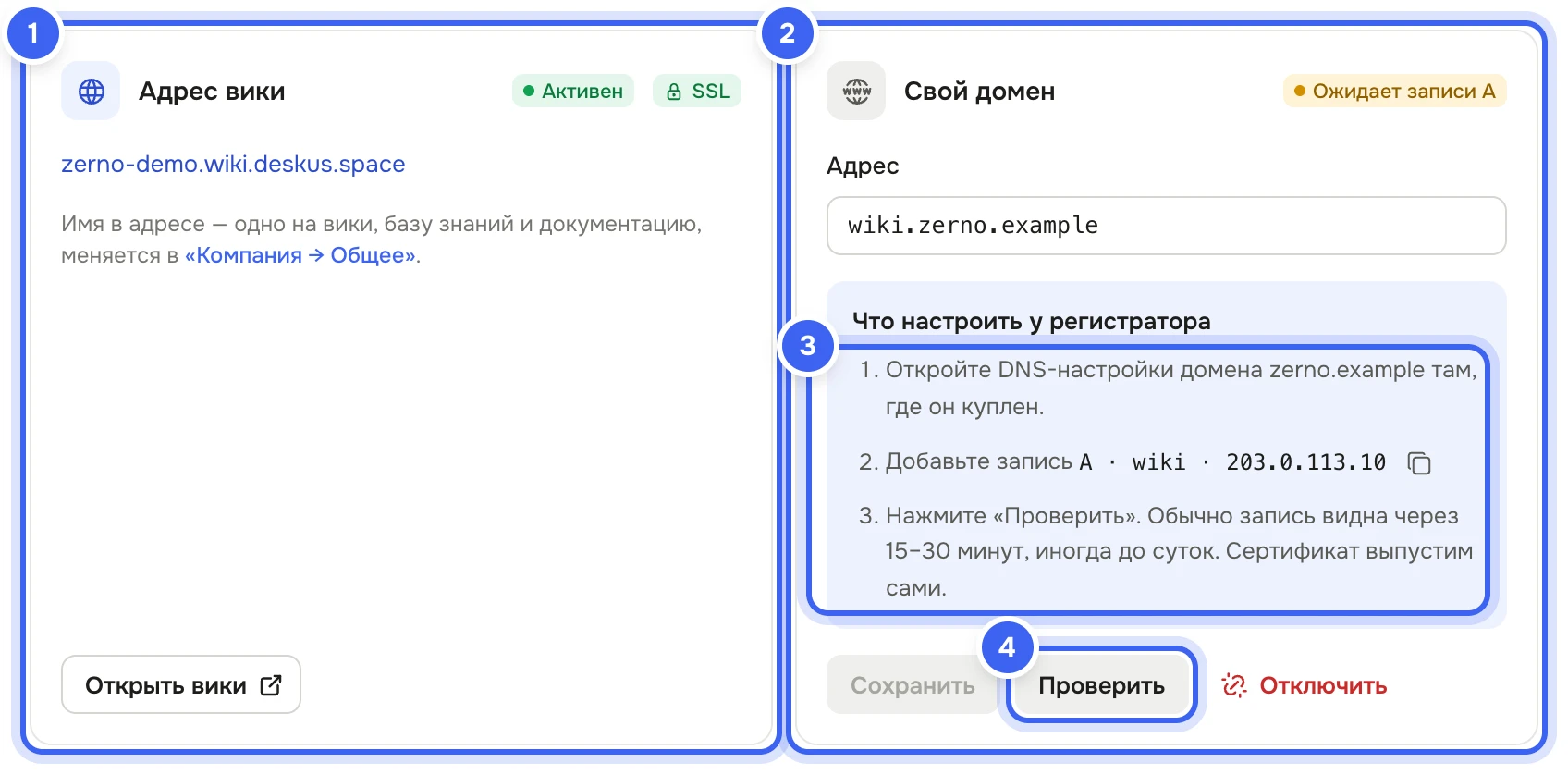Click the lock icon in the SSL badge
Viewport: 1568px width, 775px height.
674,92
